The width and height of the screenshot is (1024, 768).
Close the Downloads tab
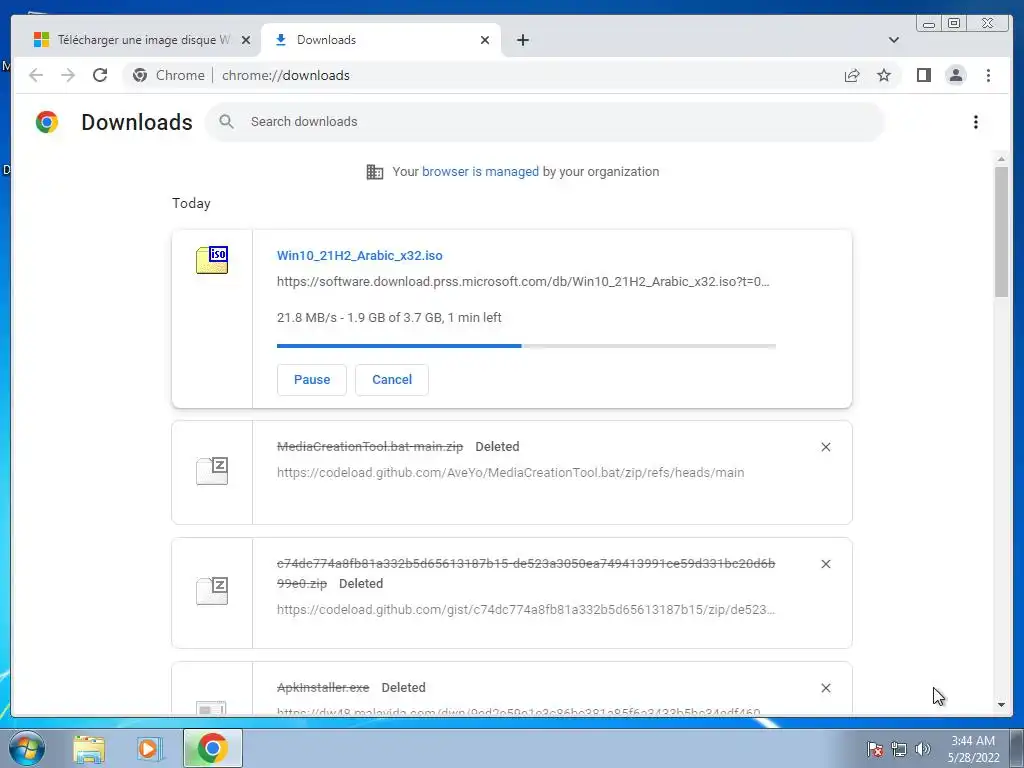[x=485, y=40]
